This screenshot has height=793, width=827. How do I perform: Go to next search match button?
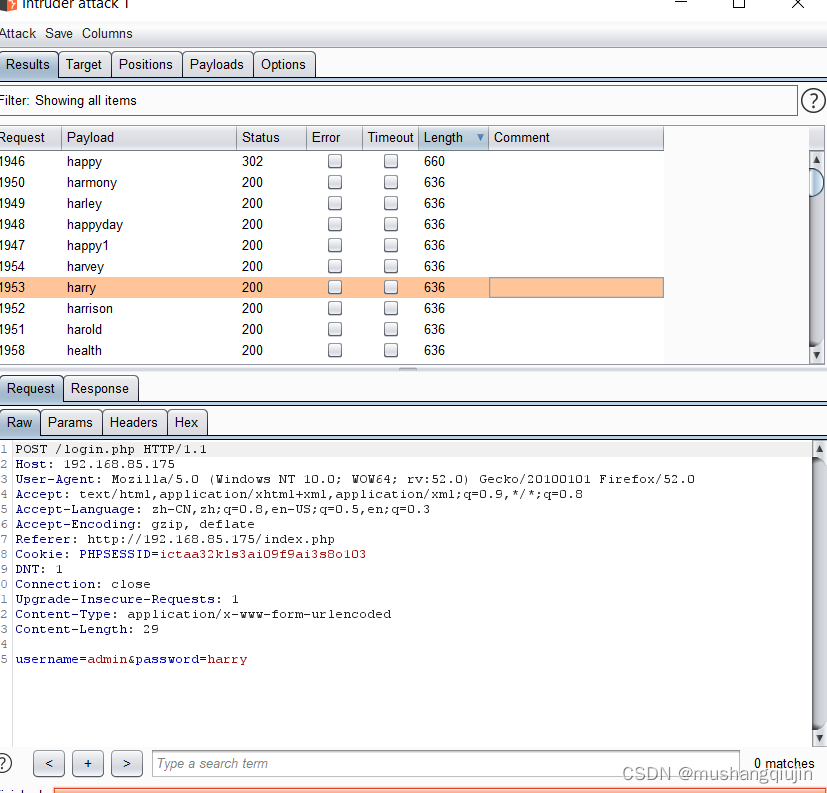click(127, 763)
